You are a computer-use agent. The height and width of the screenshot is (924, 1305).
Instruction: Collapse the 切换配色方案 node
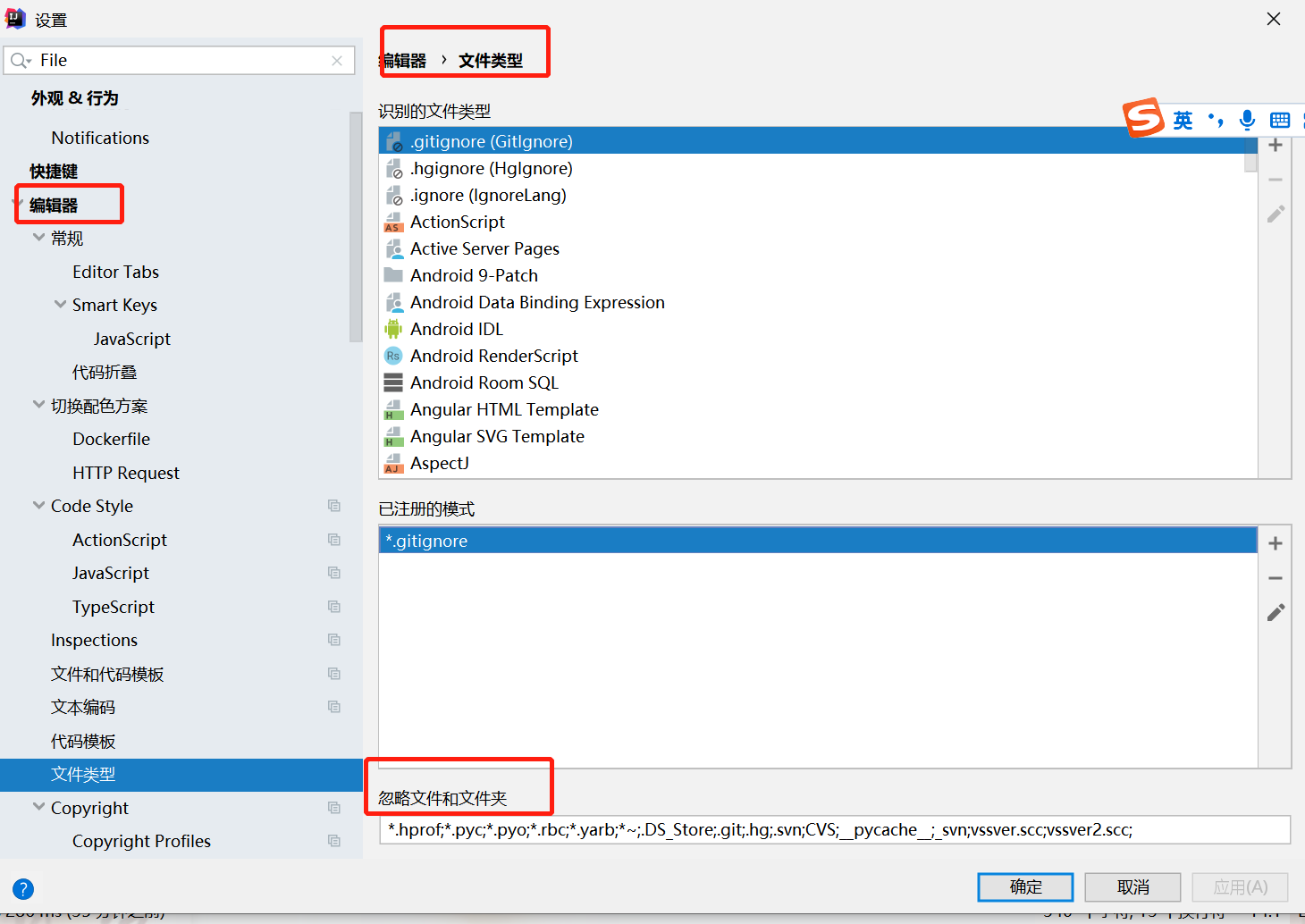point(38,405)
